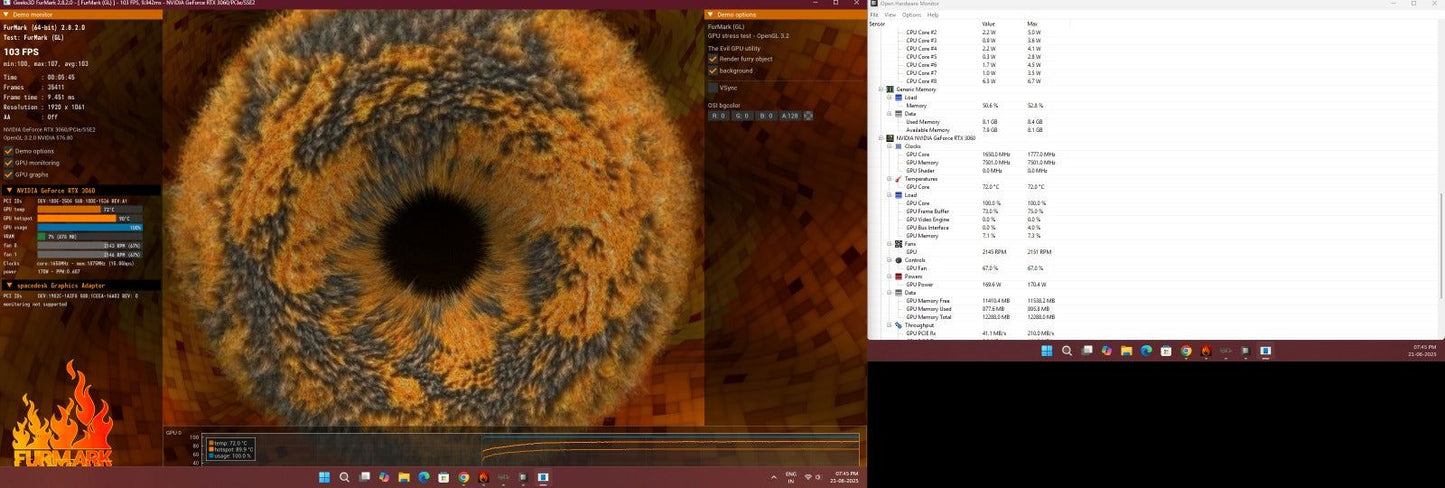Toggle the background checkbox in Demo options

(713, 71)
